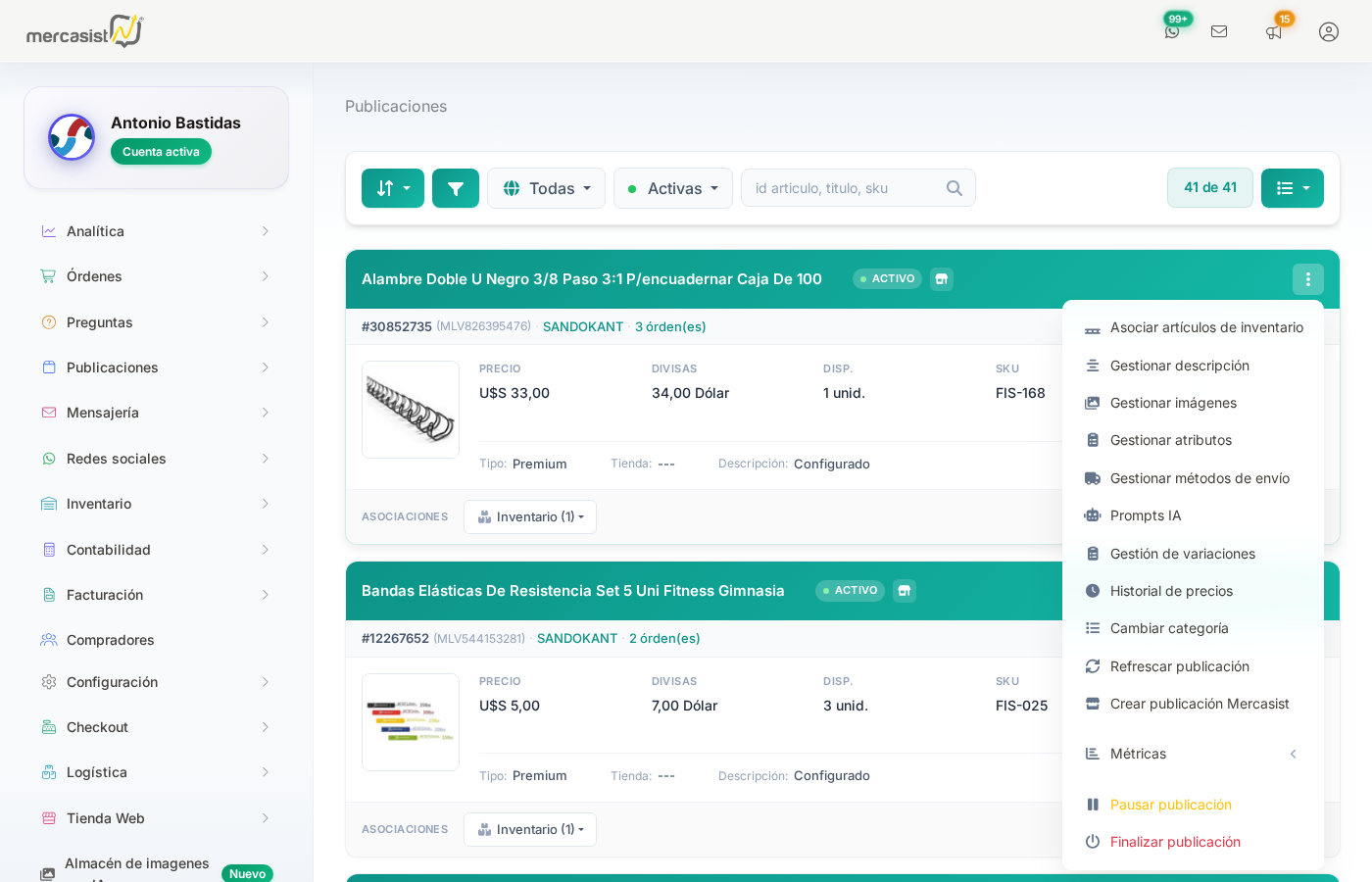Expand Inventario in sidebar
The height and width of the screenshot is (882, 1372).
pyautogui.click(x=157, y=504)
